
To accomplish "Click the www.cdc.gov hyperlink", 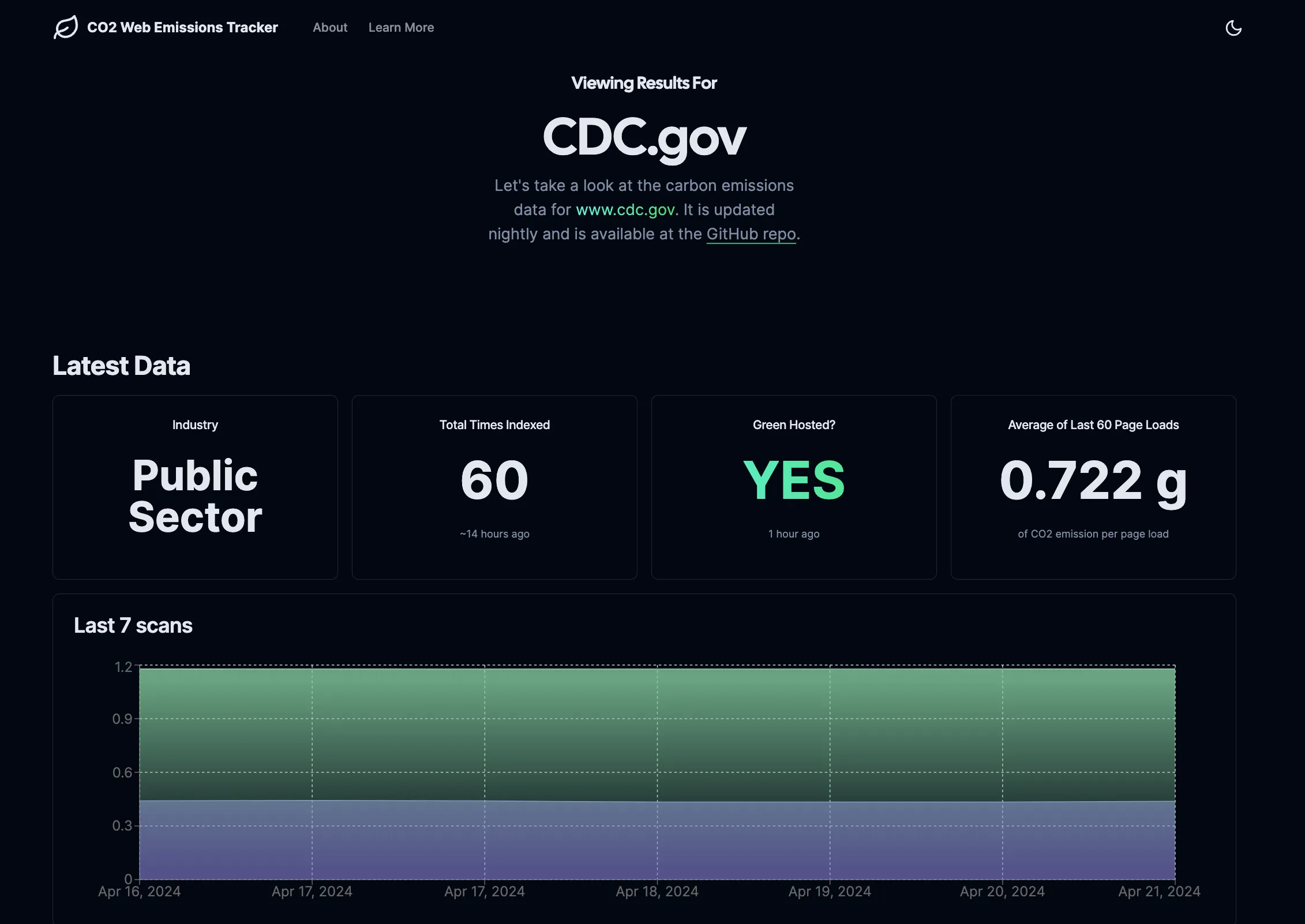I will coord(625,209).
